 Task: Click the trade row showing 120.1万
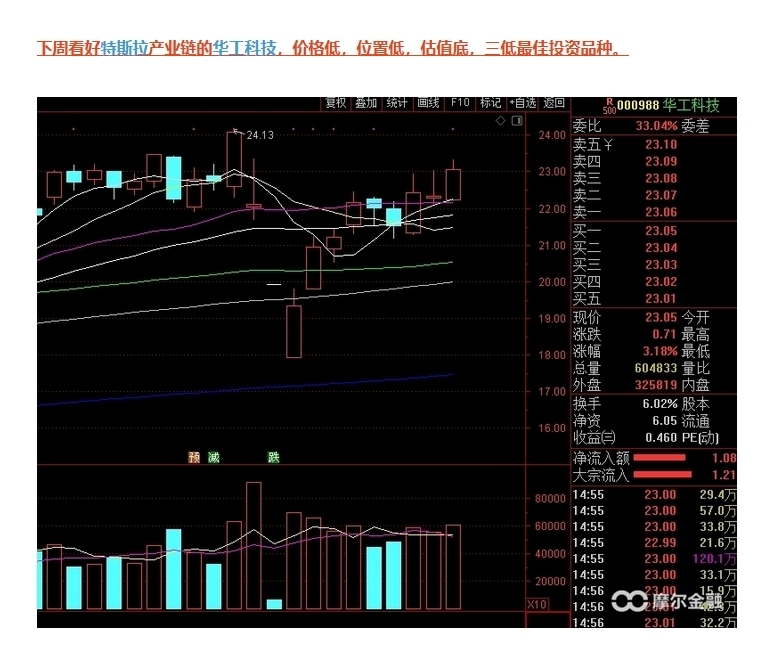tap(654, 559)
